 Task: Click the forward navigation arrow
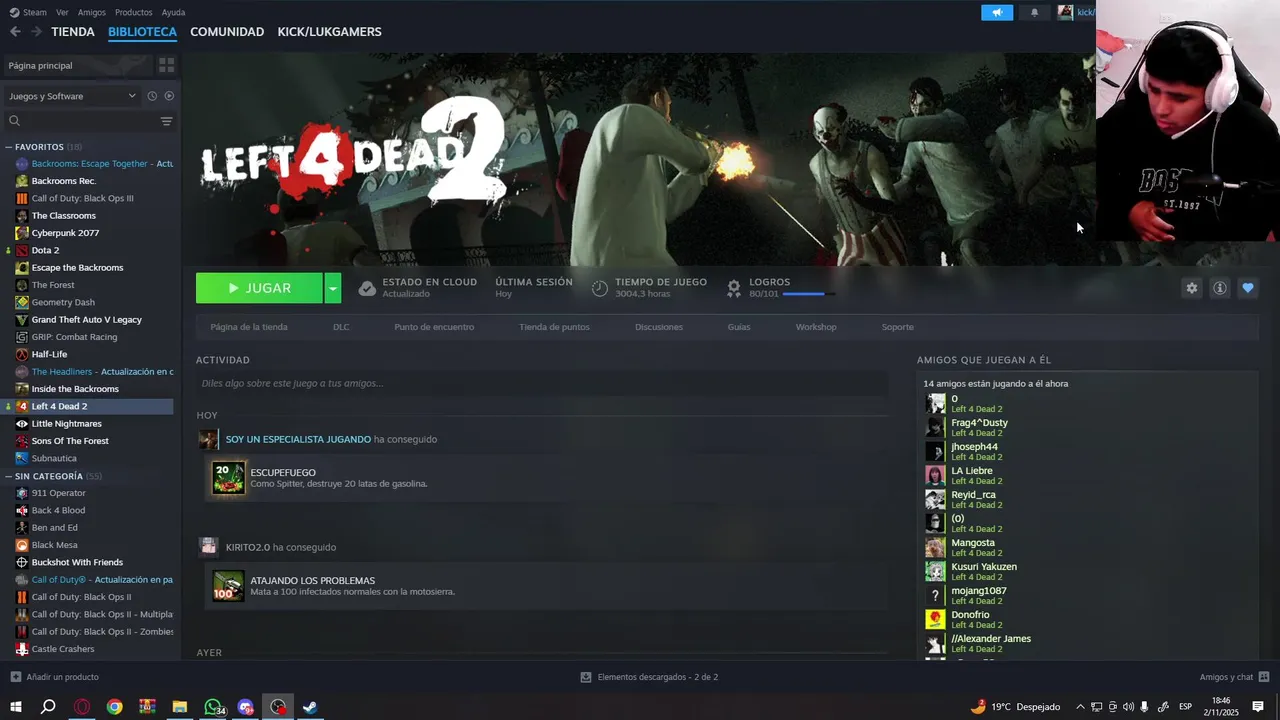pos(36,32)
